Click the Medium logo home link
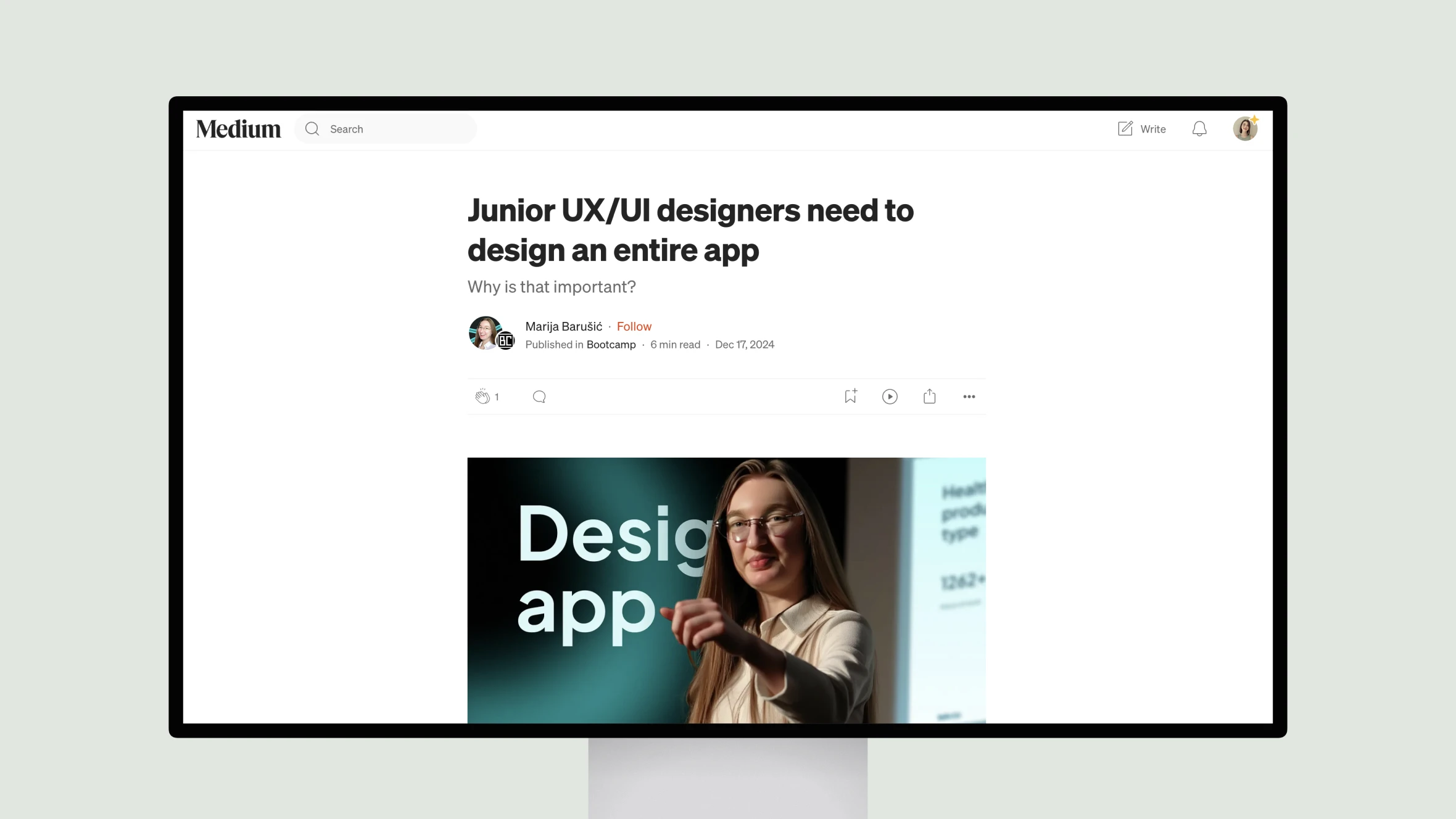The width and height of the screenshot is (1456, 819). (238, 128)
